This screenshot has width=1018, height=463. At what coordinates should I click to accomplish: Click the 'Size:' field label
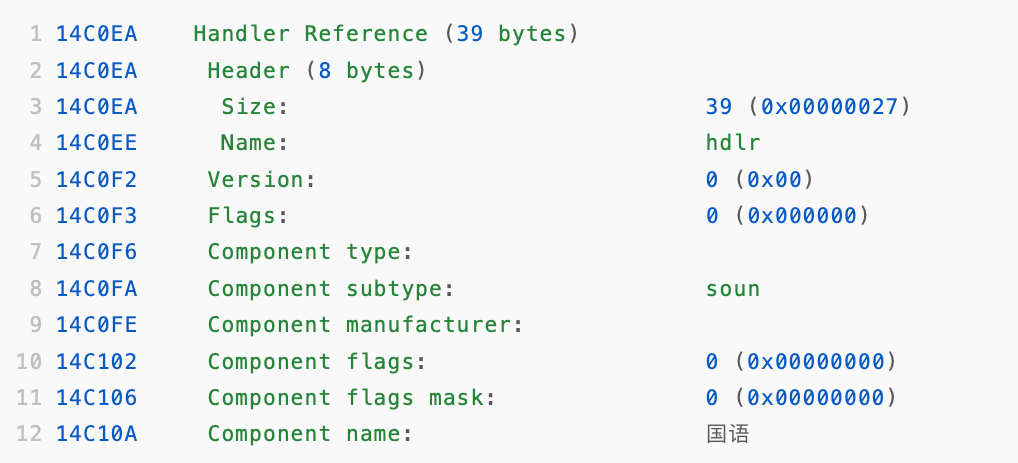coord(254,106)
